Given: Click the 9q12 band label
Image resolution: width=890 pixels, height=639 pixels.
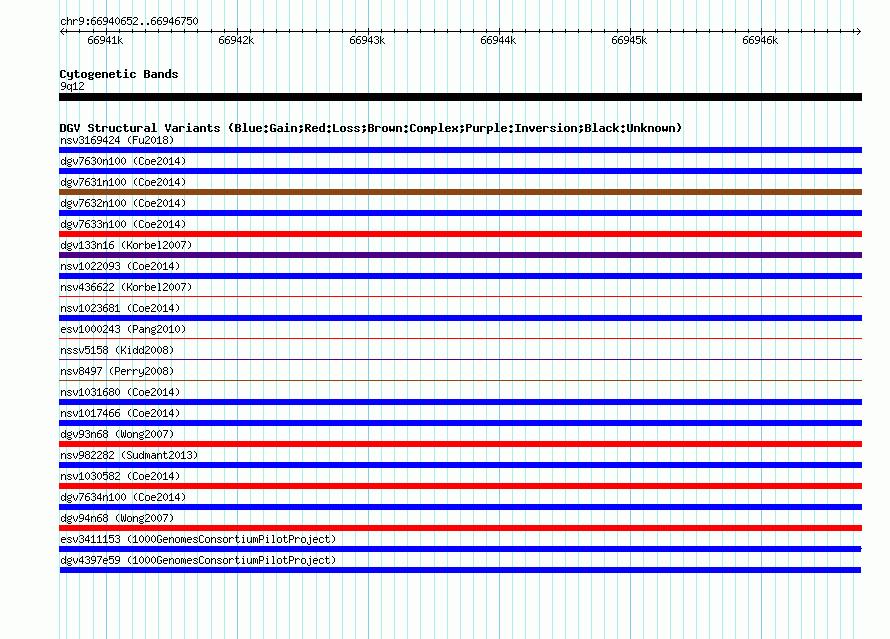Looking at the screenshot, I should tap(72, 86).
